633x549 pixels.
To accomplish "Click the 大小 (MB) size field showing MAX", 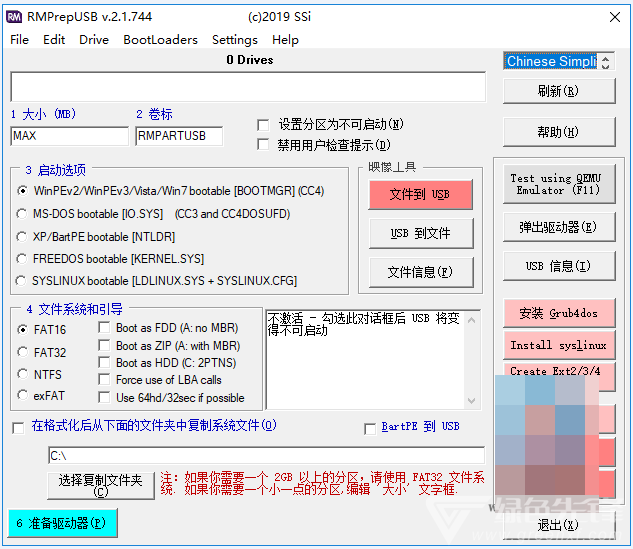I will 69,136.
